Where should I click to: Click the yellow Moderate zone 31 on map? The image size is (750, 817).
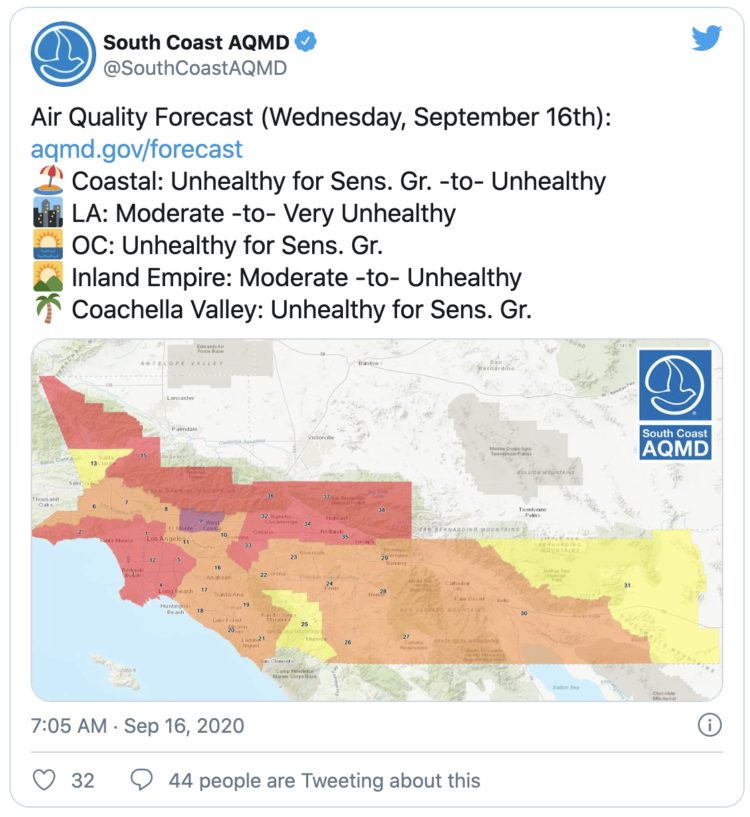(627, 585)
